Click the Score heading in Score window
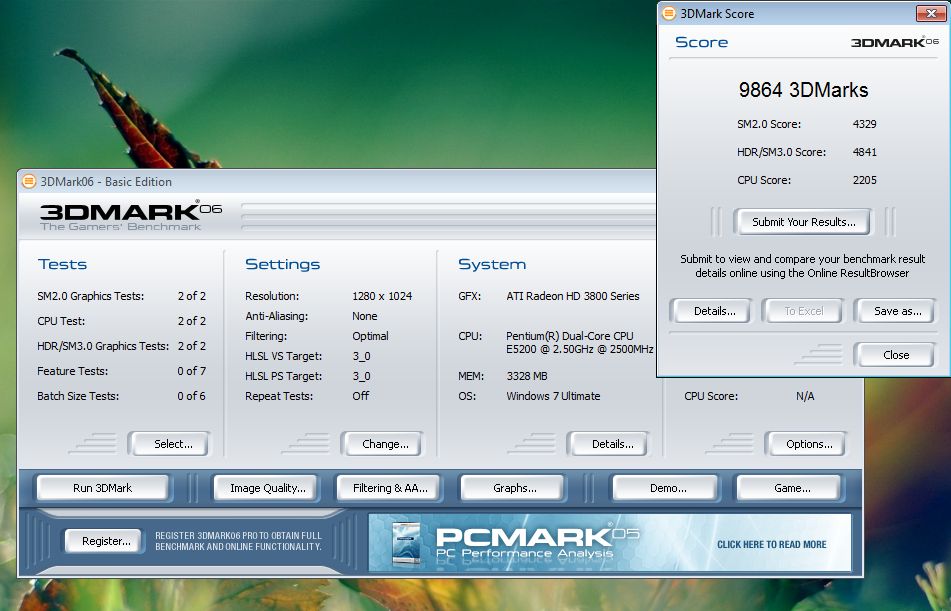 pyautogui.click(x=701, y=42)
